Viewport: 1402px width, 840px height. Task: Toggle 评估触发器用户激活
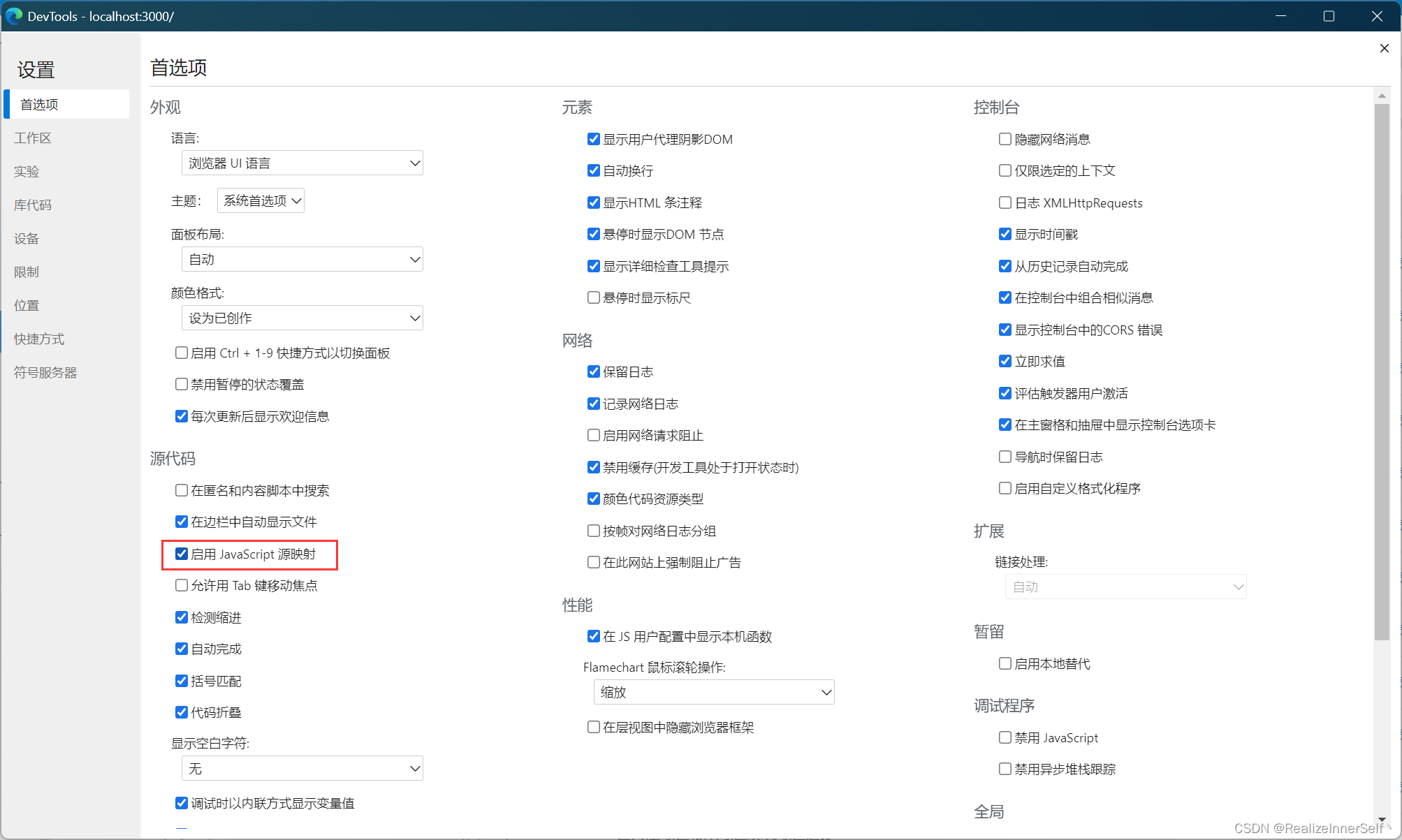[x=1005, y=393]
